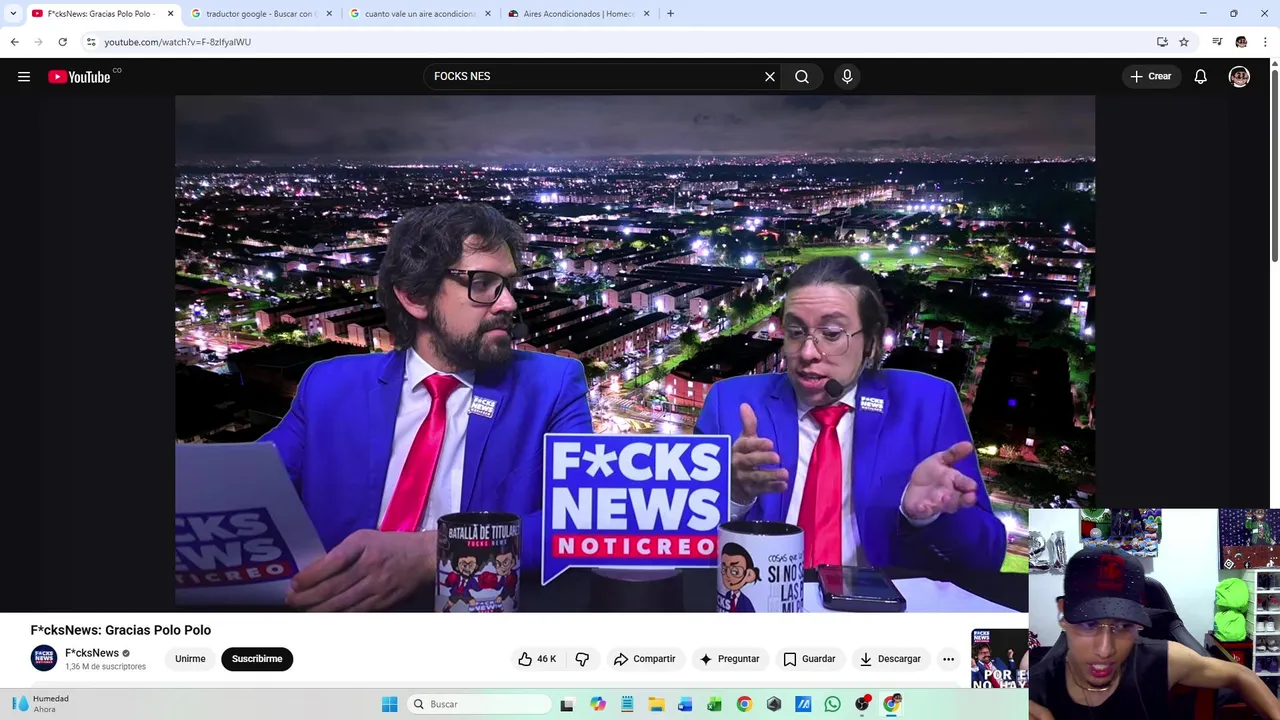Open Task View on taskbar
The height and width of the screenshot is (720, 1280).
click(x=567, y=704)
